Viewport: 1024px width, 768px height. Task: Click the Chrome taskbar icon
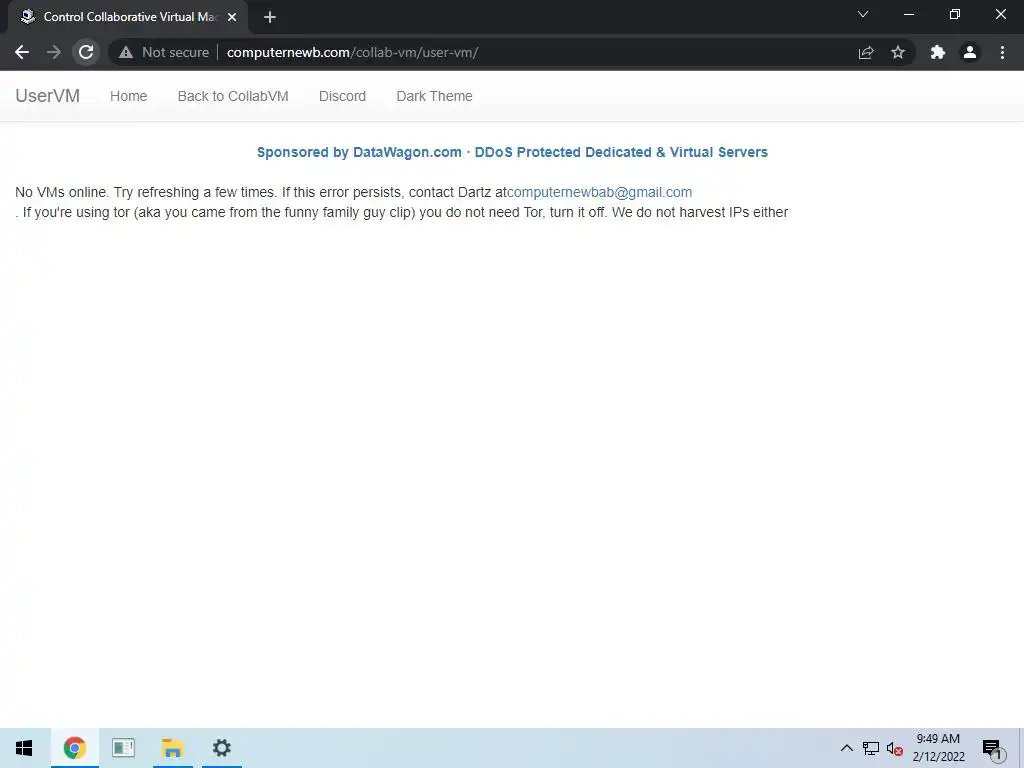[74, 748]
